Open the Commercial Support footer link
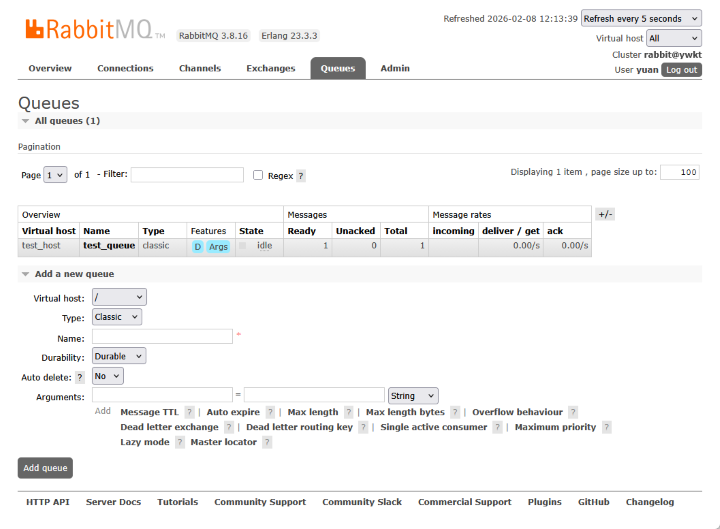This screenshot has height=529, width=720. [x=465, y=502]
